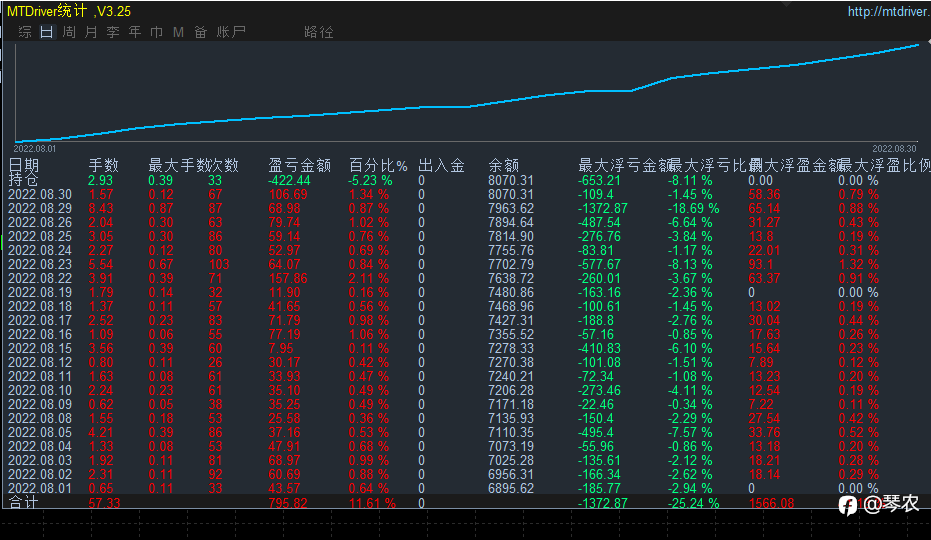
Task: Open the http://mtdriver link
Action: [x=888, y=12]
